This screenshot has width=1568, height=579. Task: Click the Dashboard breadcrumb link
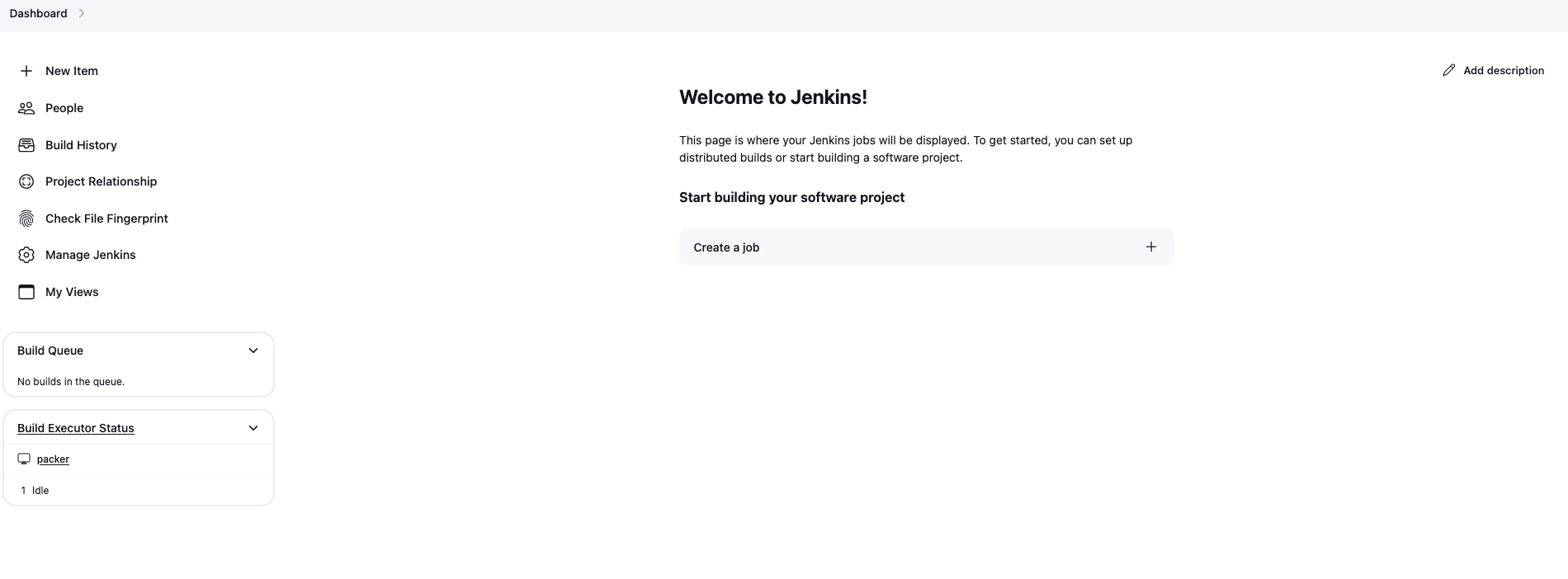click(x=38, y=13)
